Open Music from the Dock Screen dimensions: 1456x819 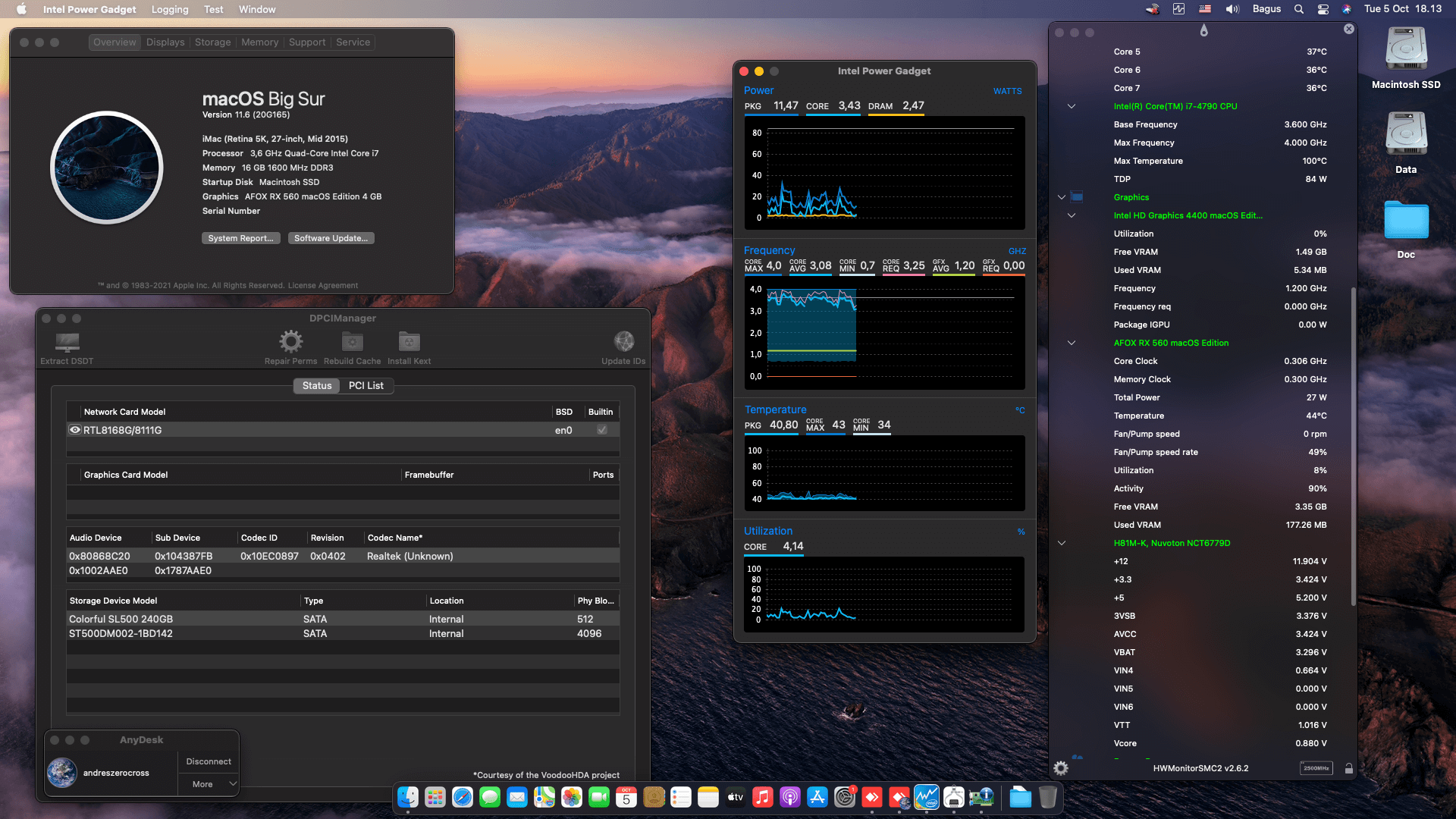pos(763,797)
